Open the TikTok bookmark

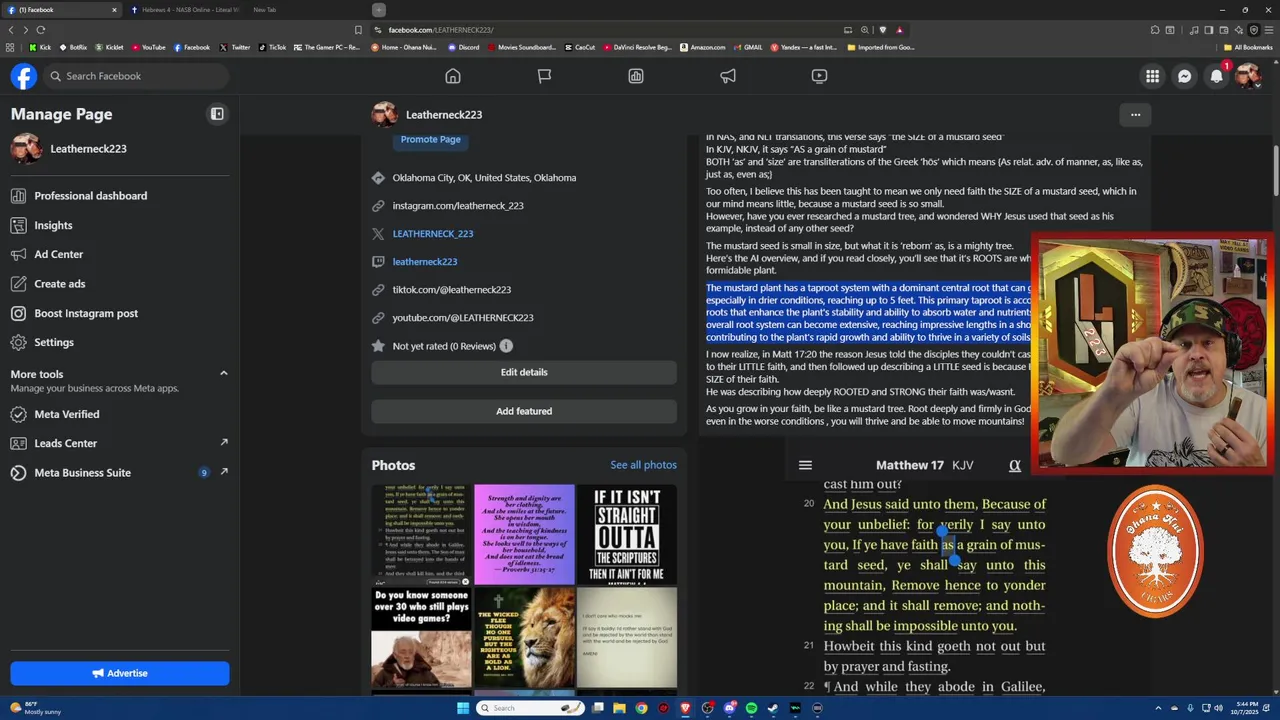coord(272,47)
